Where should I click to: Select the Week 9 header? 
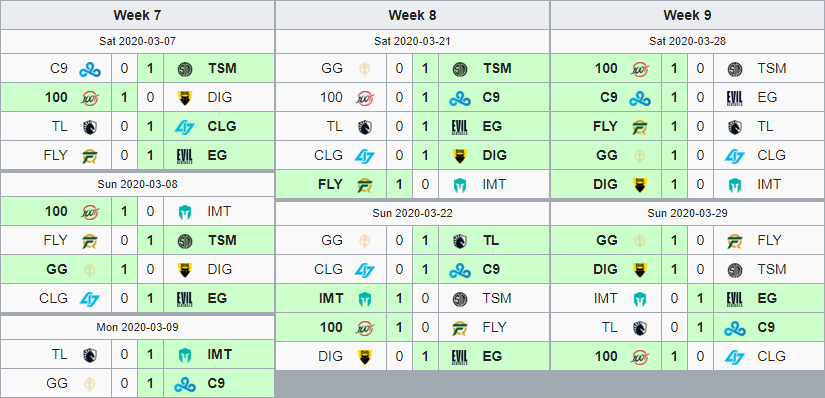click(x=688, y=15)
